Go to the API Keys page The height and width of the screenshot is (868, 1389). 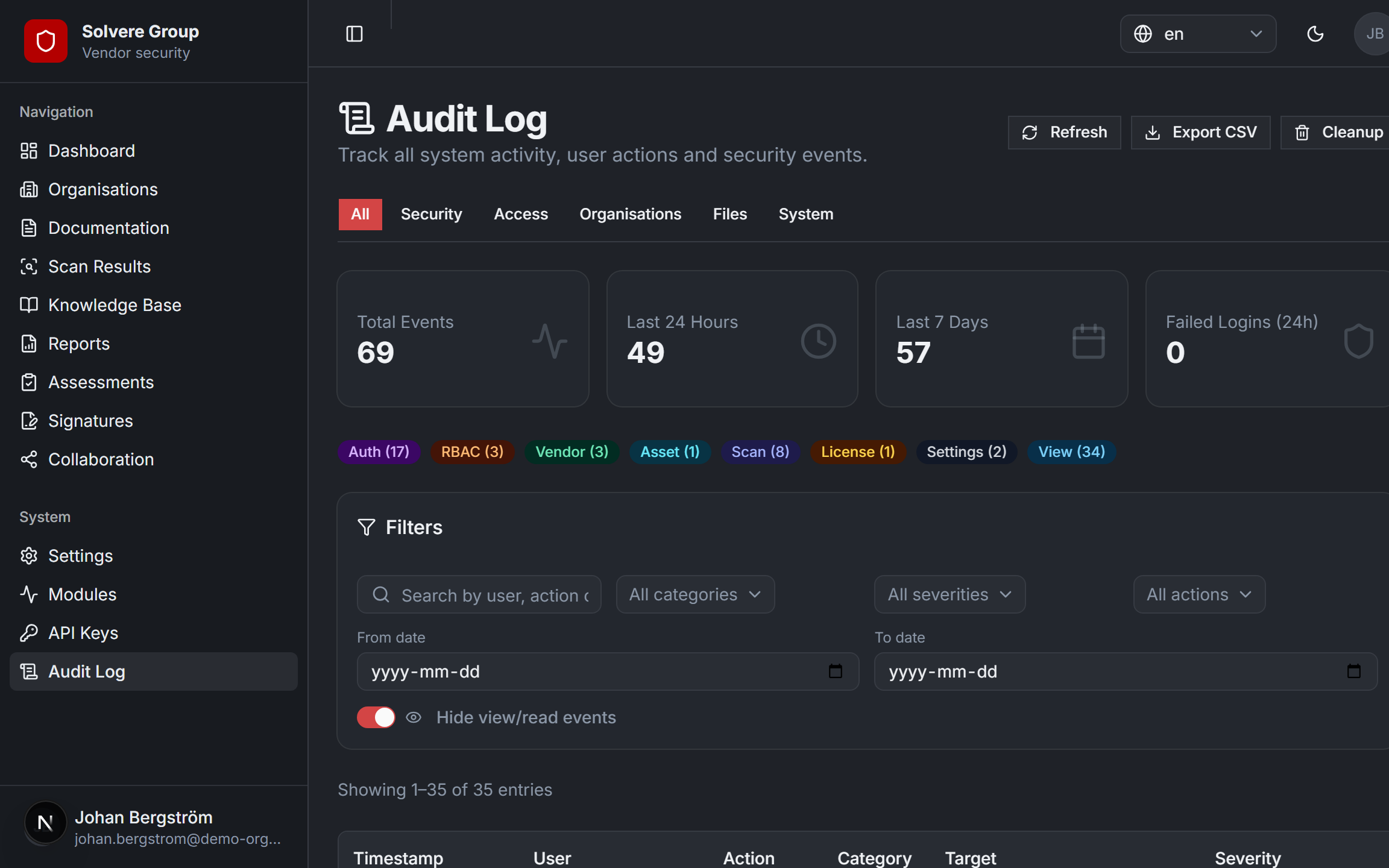click(154, 633)
